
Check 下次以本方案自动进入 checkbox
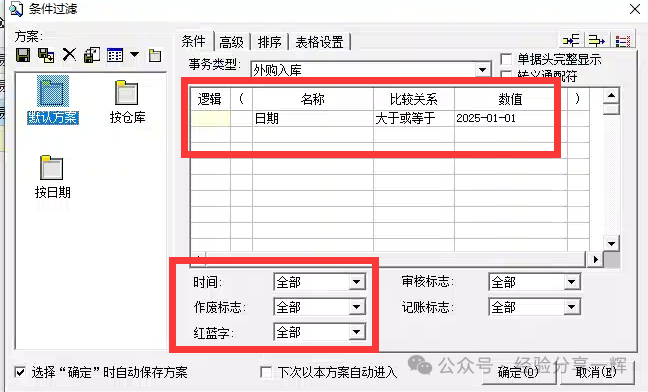(267, 372)
